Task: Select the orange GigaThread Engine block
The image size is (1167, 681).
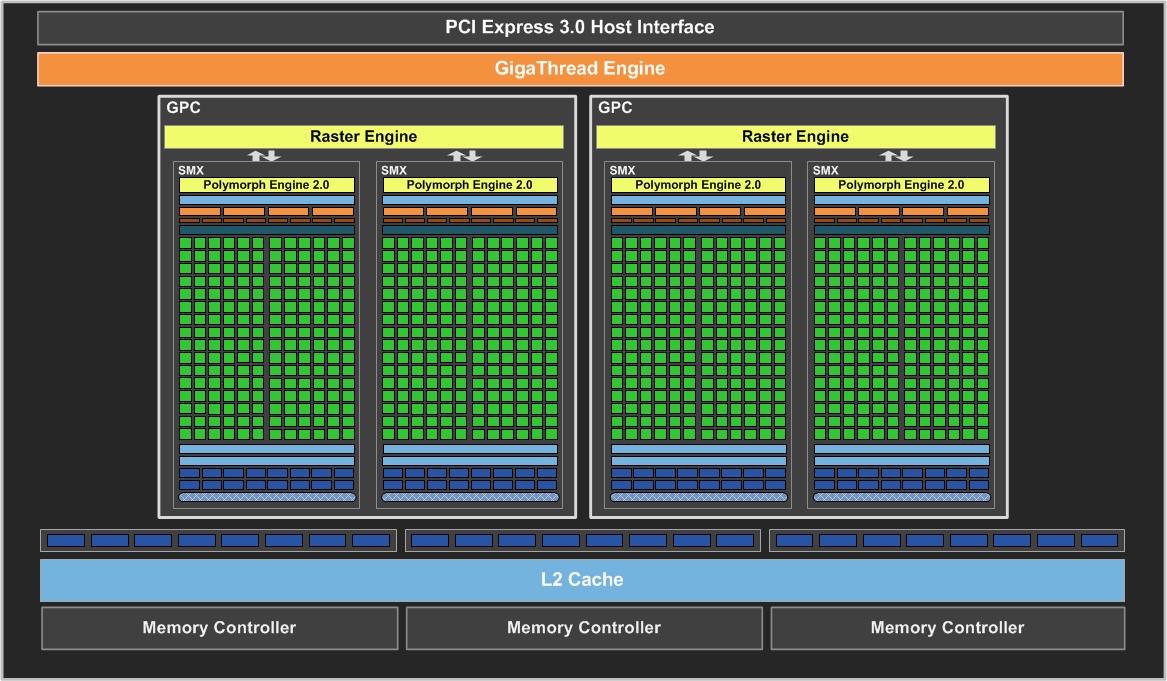Action: 580,68
